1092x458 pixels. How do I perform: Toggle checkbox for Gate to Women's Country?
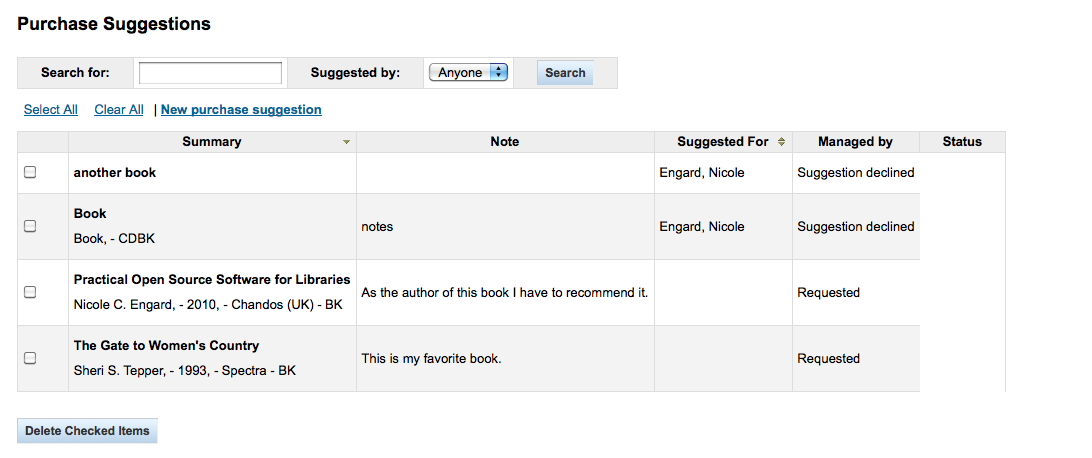pyautogui.click(x=30, y=358)
